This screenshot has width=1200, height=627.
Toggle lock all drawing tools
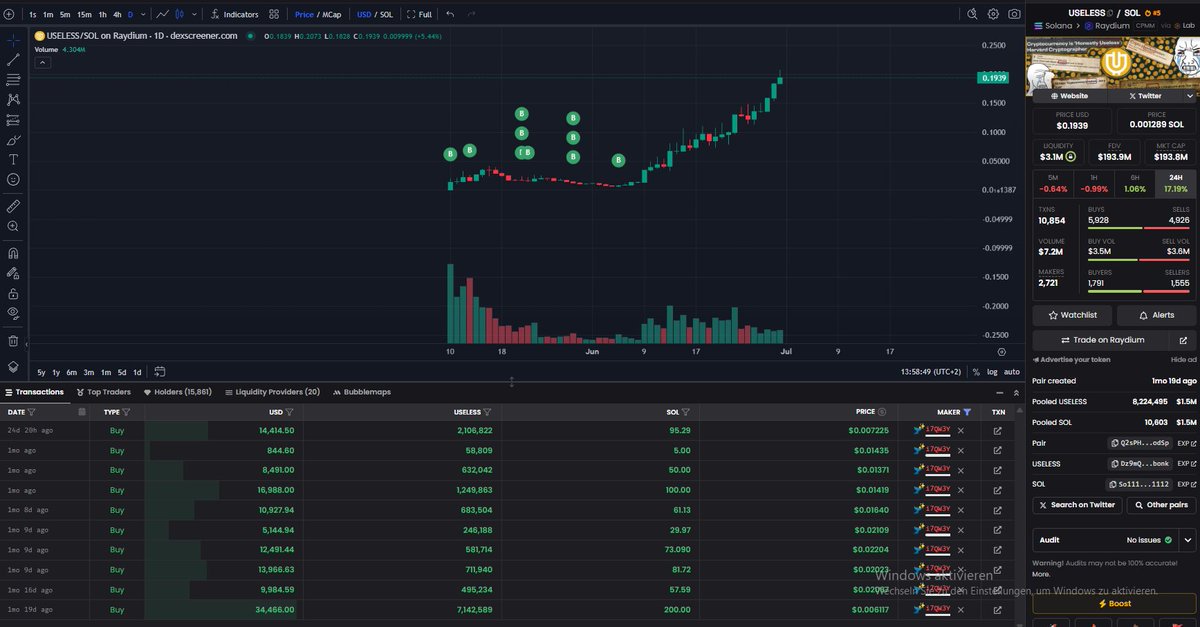pos(13,293)
